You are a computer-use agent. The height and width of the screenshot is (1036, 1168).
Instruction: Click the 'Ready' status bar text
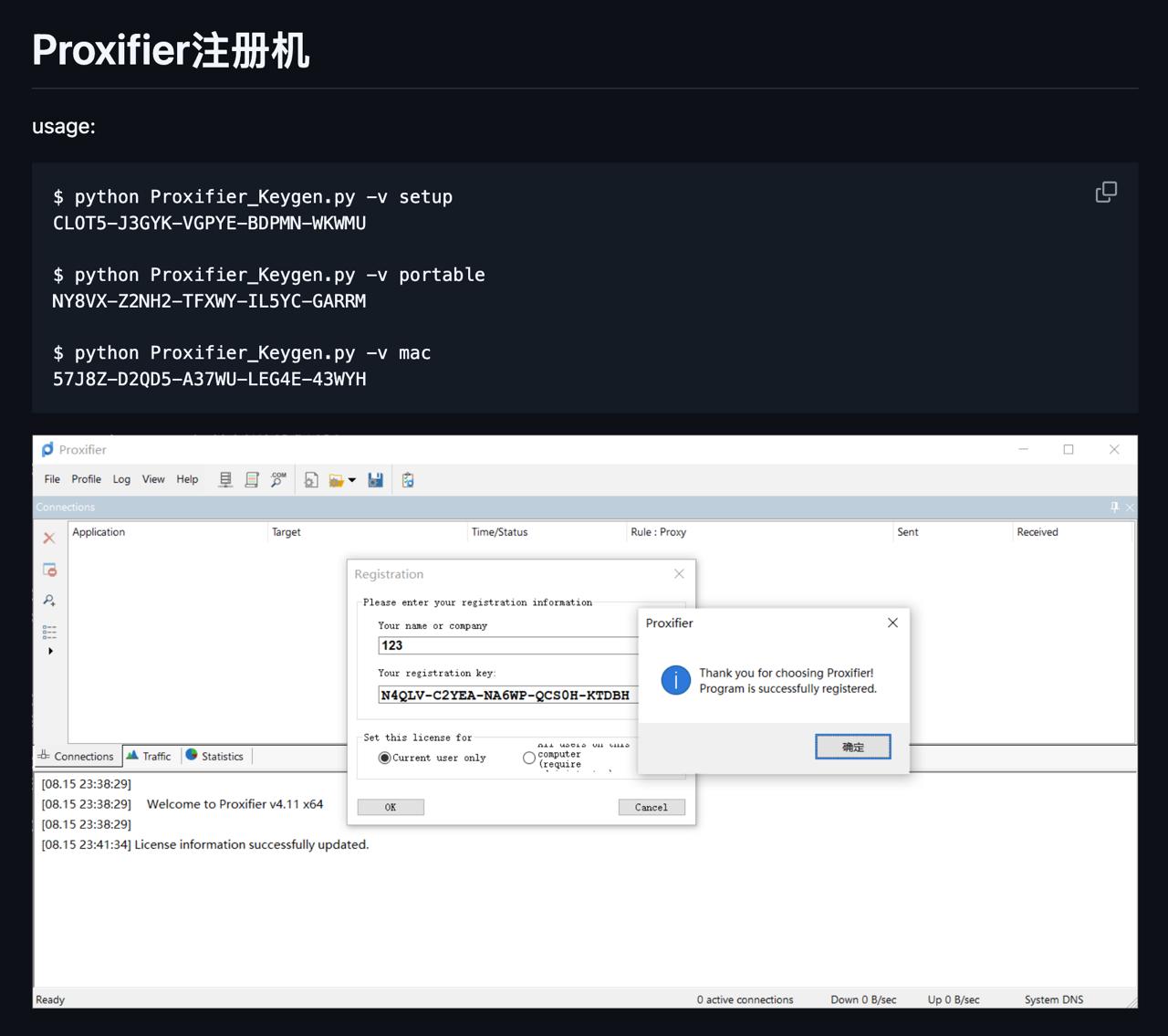coord(50,999)
